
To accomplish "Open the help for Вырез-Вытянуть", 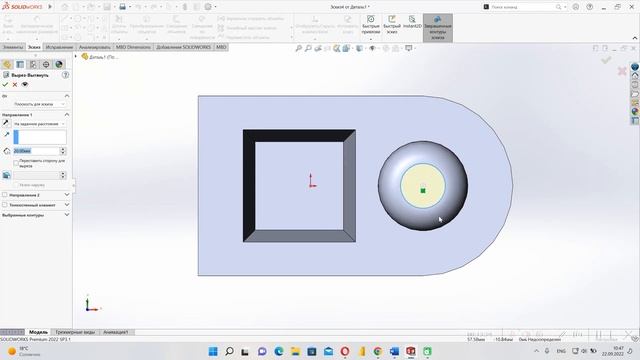I will coord(65,75).
